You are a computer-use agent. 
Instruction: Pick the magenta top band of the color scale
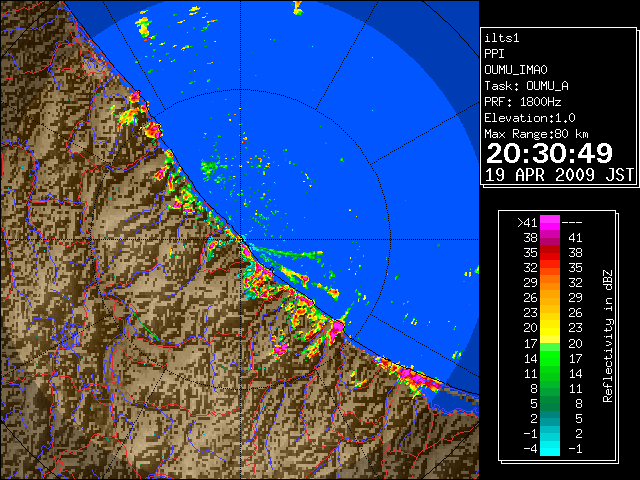[550, 222]
